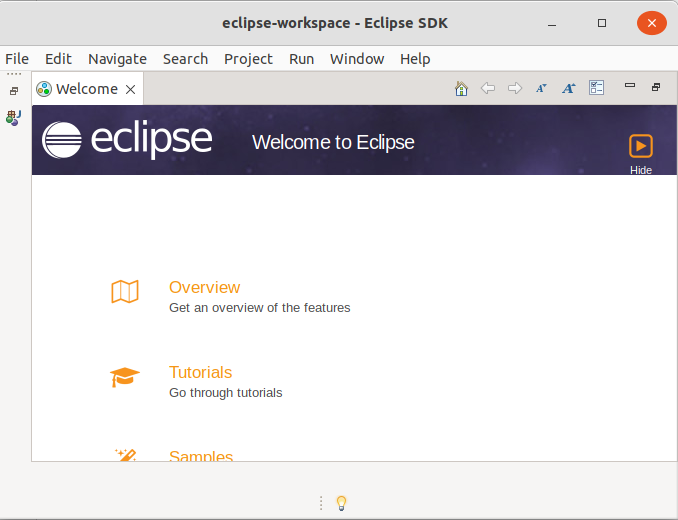Open the Overview link
This screenshot has width=678, height=520.
[204, 287]
